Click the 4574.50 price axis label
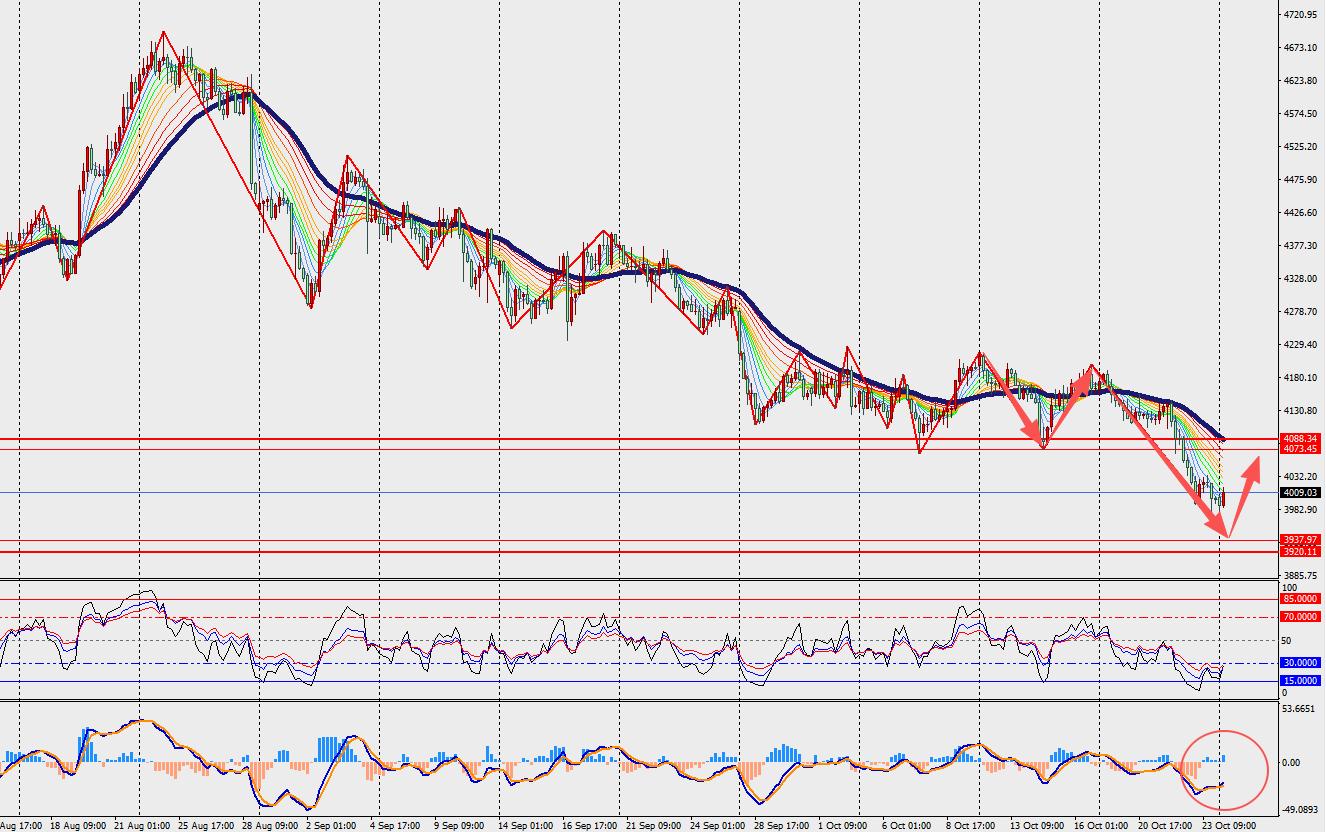Image resolution: width=1326 pixels, height=832 pixels. pos(1302,114)
